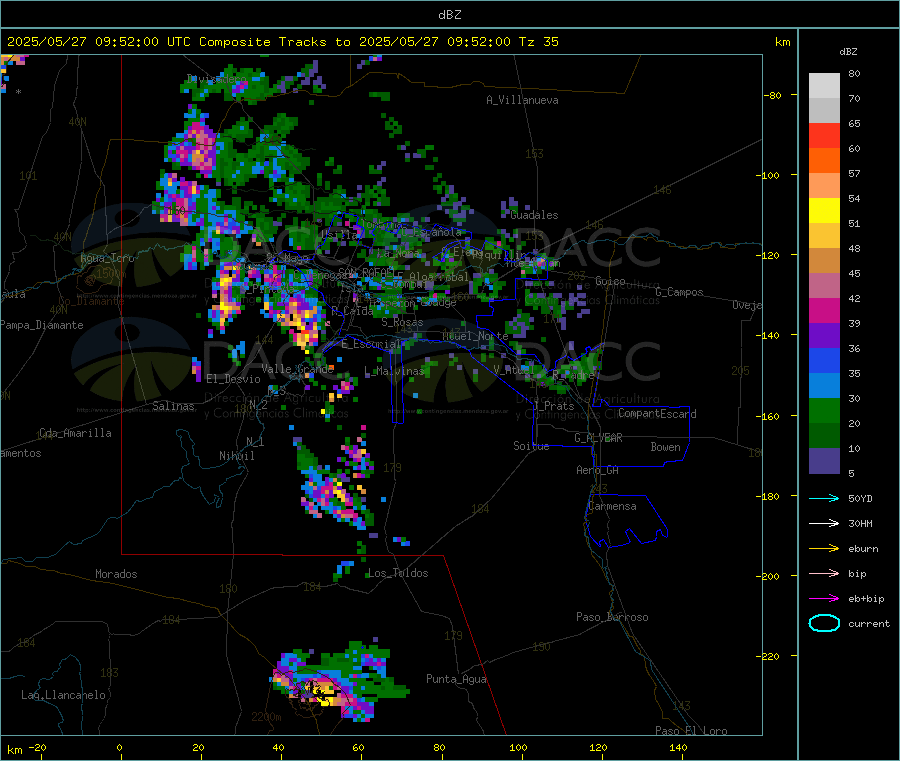Screen dimensions: 900x761
Task: Click the yellow eburn arrow in the legend
Action: coord(824,549)
